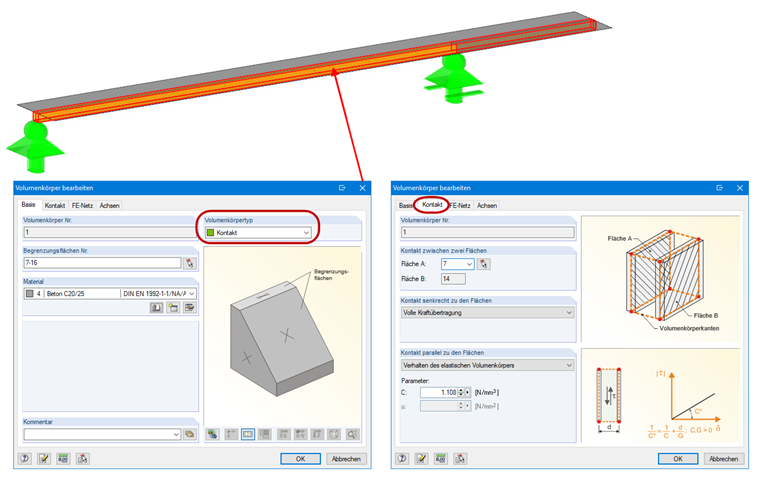Close the right Volumenkörper bearbeiten dialog
Viewport: 760px width, 479px height.
pos(740,188)
